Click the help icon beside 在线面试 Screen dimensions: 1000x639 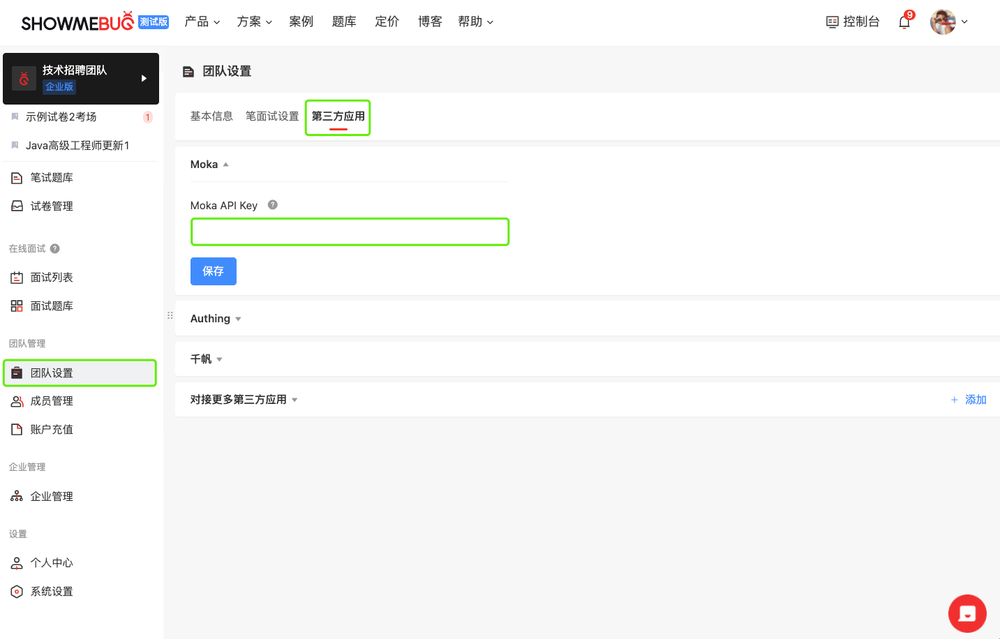[x=55, y=249]
